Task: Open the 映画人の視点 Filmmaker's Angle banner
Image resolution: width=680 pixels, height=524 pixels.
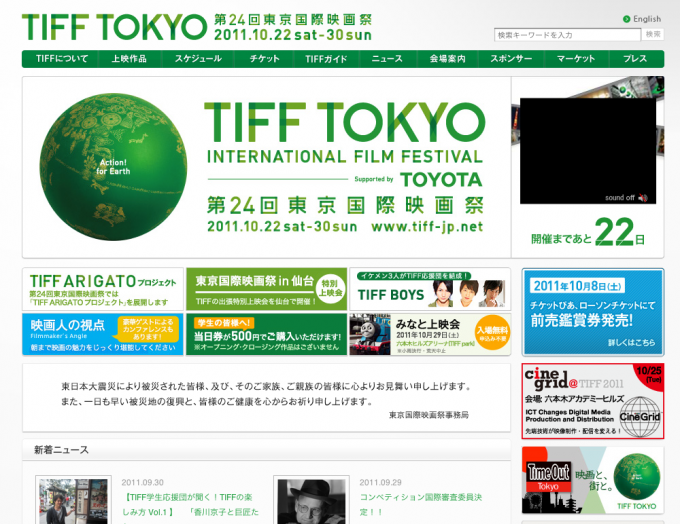Action: tap(103, 334)
